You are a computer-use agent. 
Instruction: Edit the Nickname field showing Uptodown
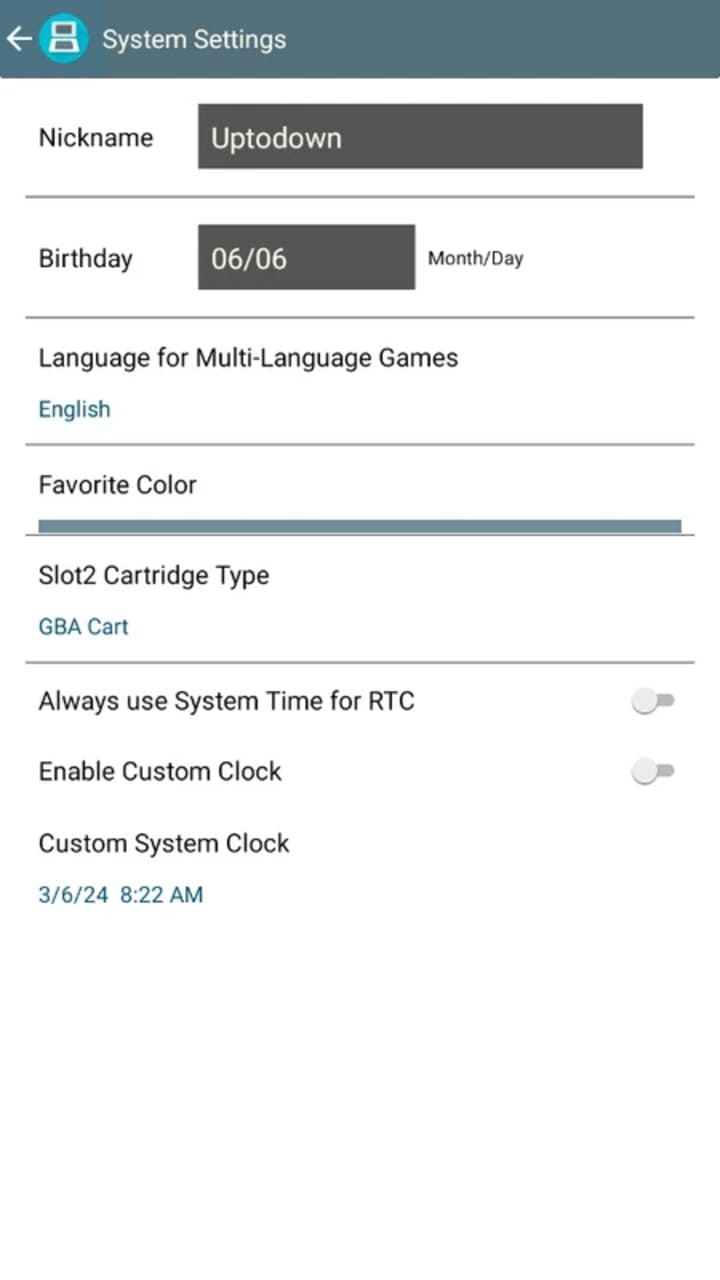pyautogui.click(x=420, y=137)
